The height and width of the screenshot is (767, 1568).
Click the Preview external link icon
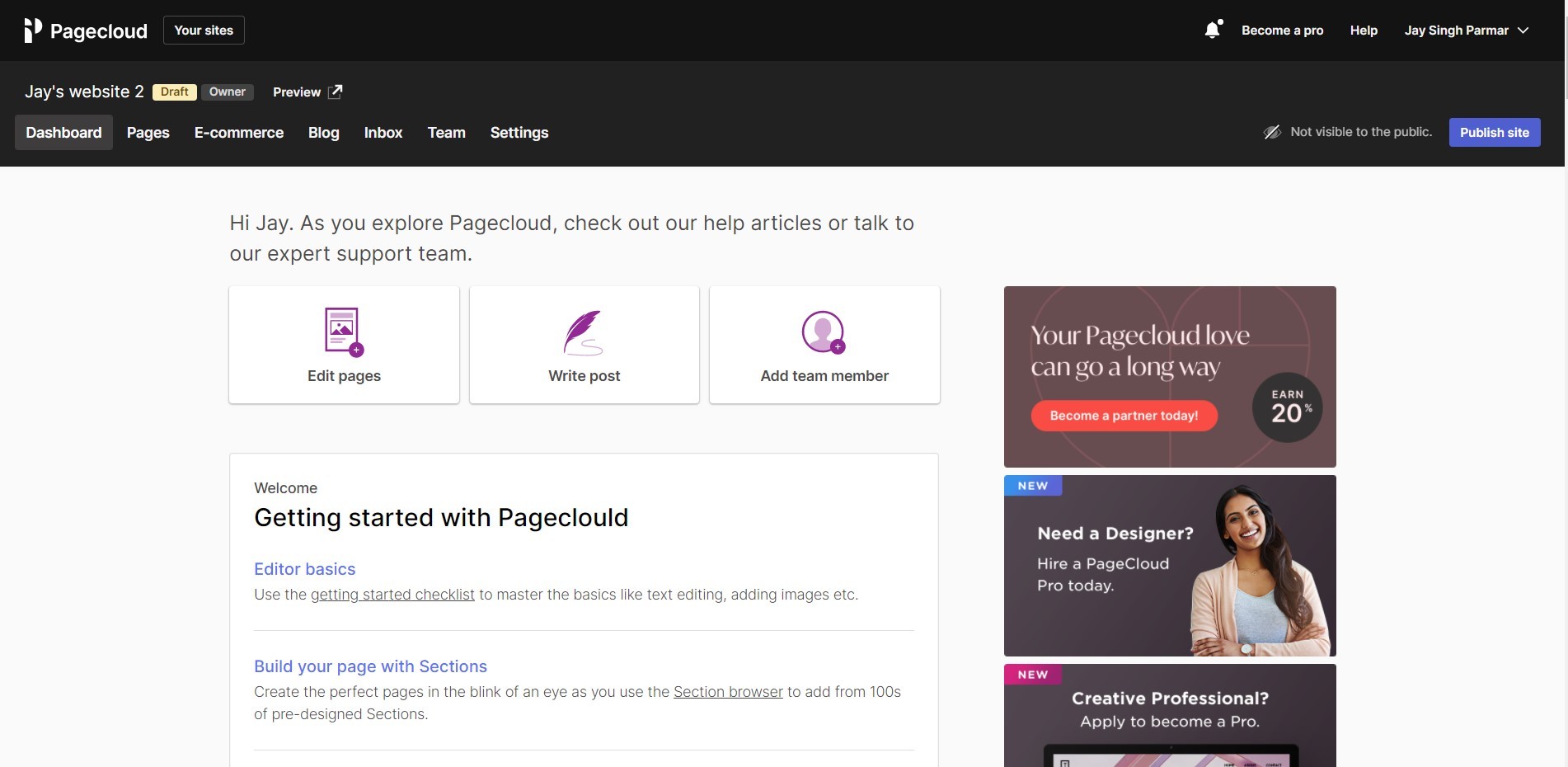pyautogui.click(x=335, y=92)
